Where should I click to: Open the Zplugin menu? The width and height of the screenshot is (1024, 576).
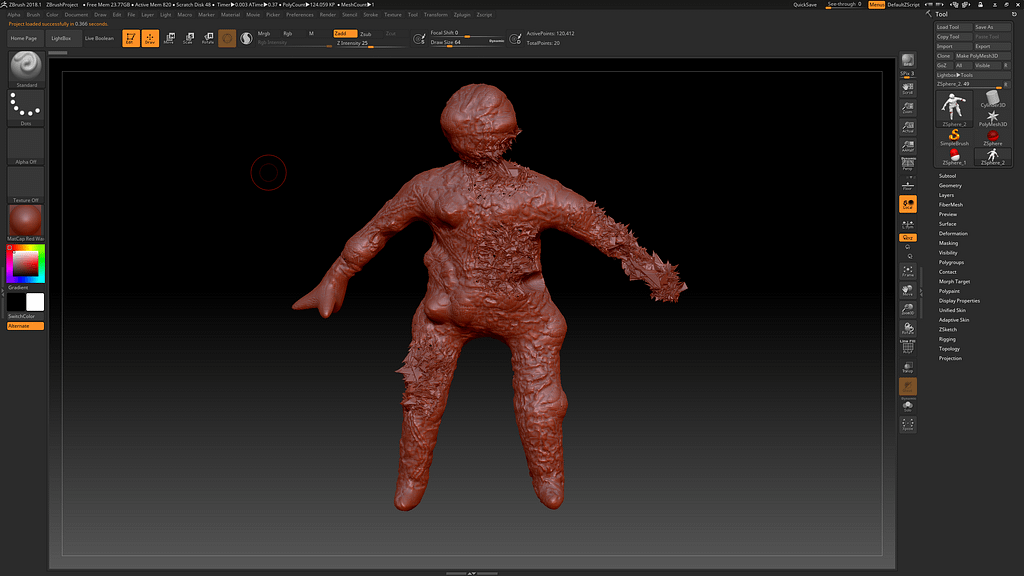coord(462,15)
